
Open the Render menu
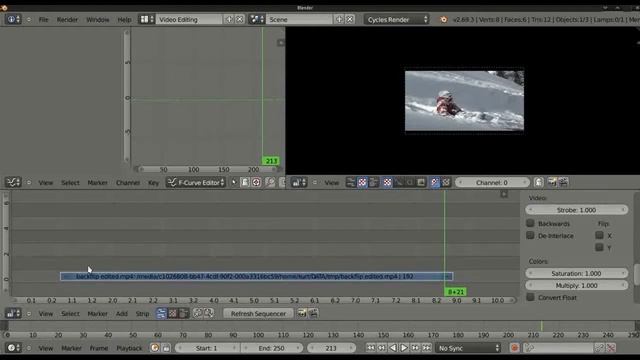(x=67, y=20)
